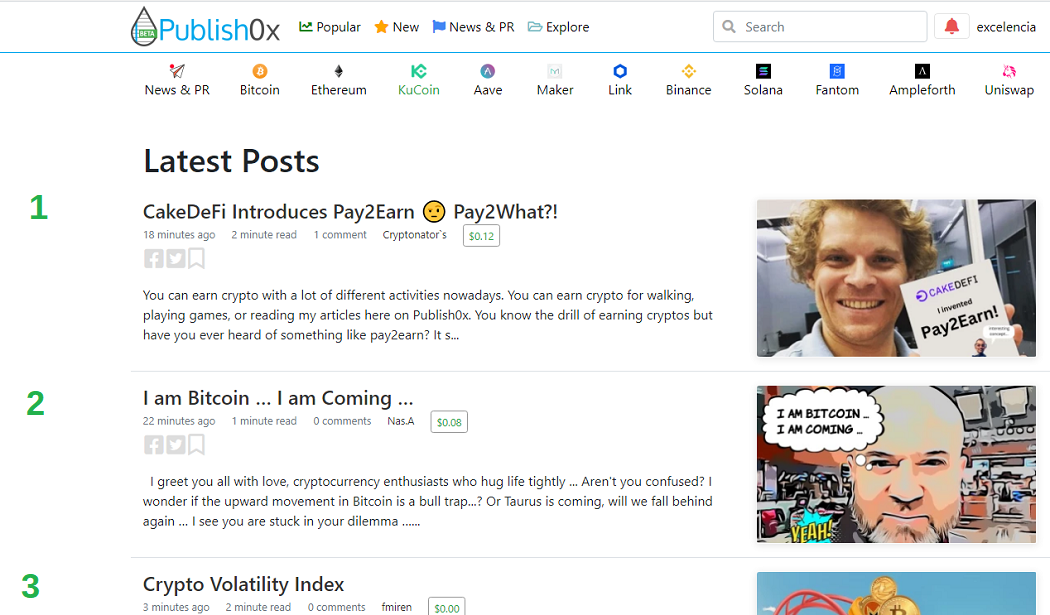The image size is (1050, 615).
Task: Click '22 minutes ago' timestamp
Action: coord(179,421)
